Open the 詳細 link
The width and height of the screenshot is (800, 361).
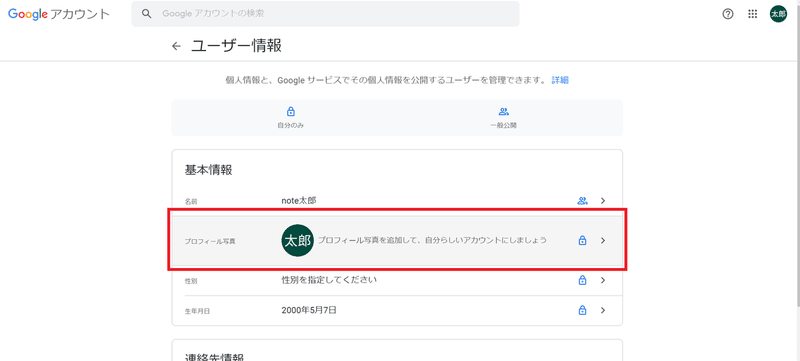pyautogui.click(x=560, y=80)
